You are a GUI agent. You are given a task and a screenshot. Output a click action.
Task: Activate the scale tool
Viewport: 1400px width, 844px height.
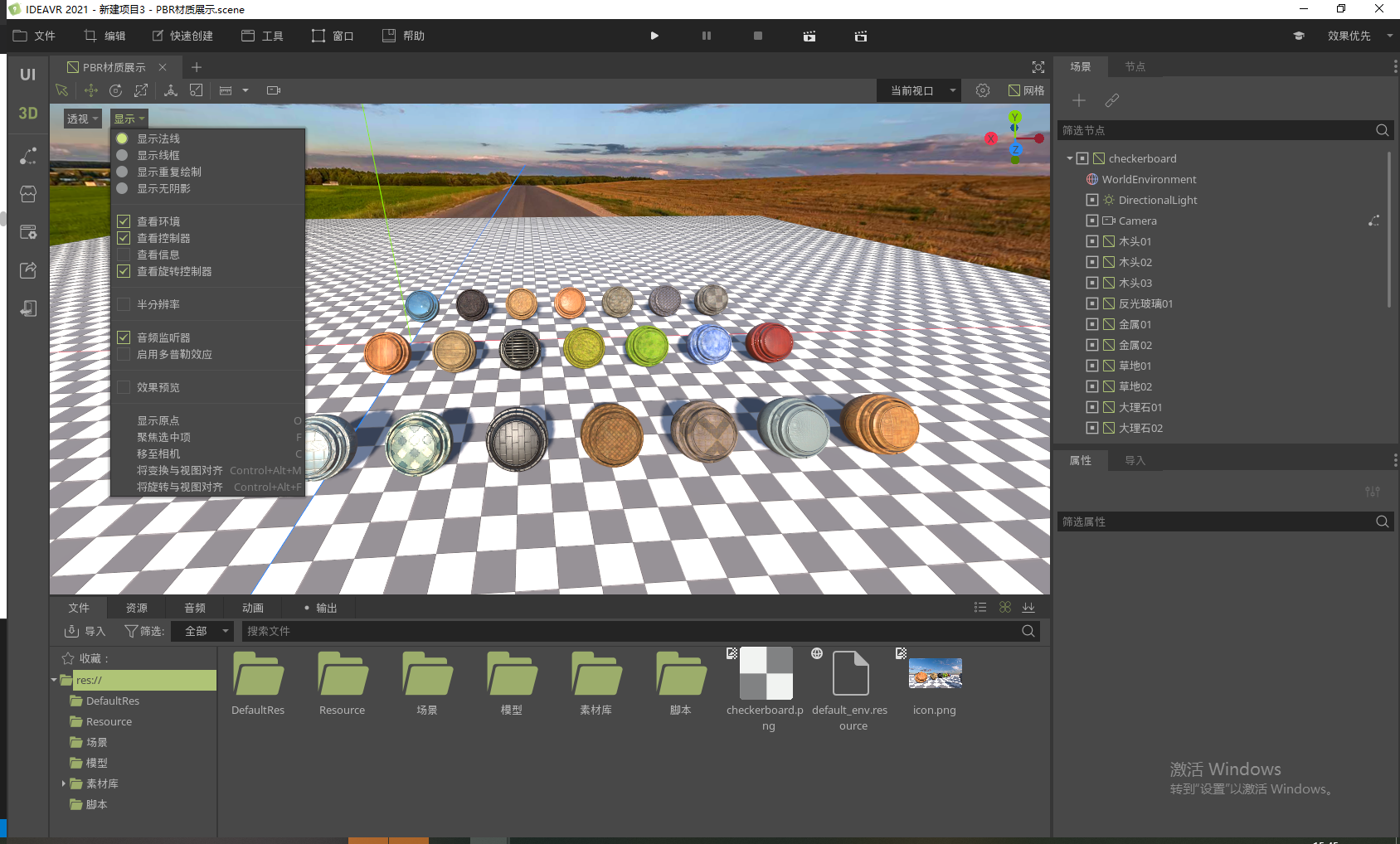click(141, 90)
